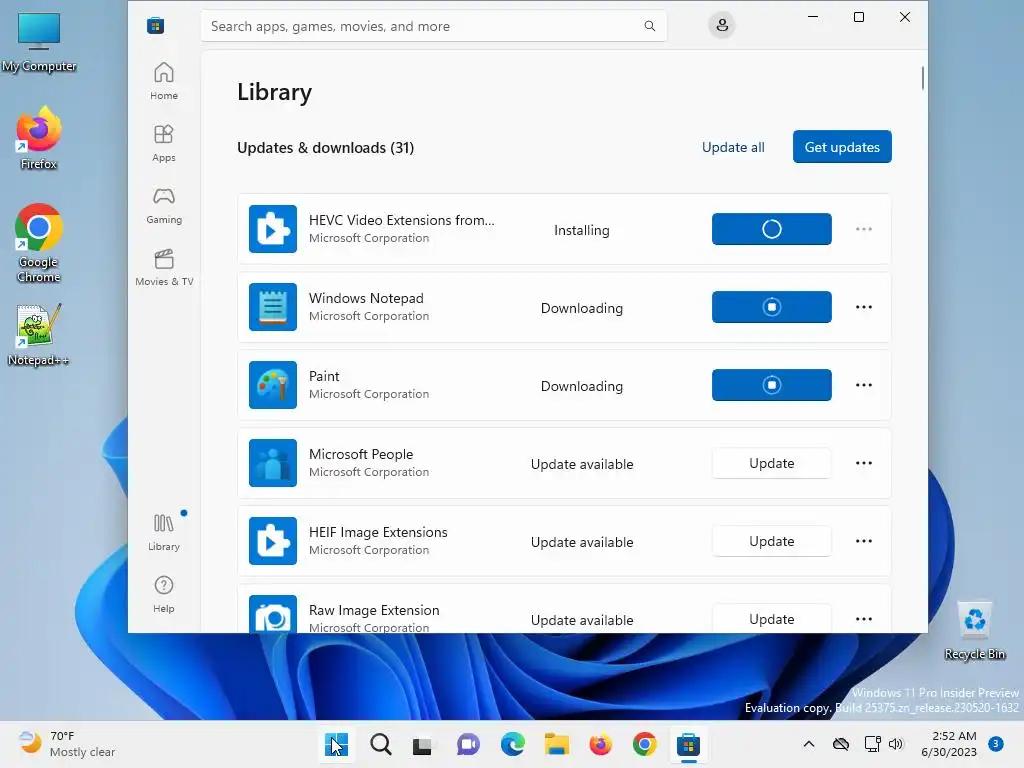Open more options for Paint

[x=863, y=385]
